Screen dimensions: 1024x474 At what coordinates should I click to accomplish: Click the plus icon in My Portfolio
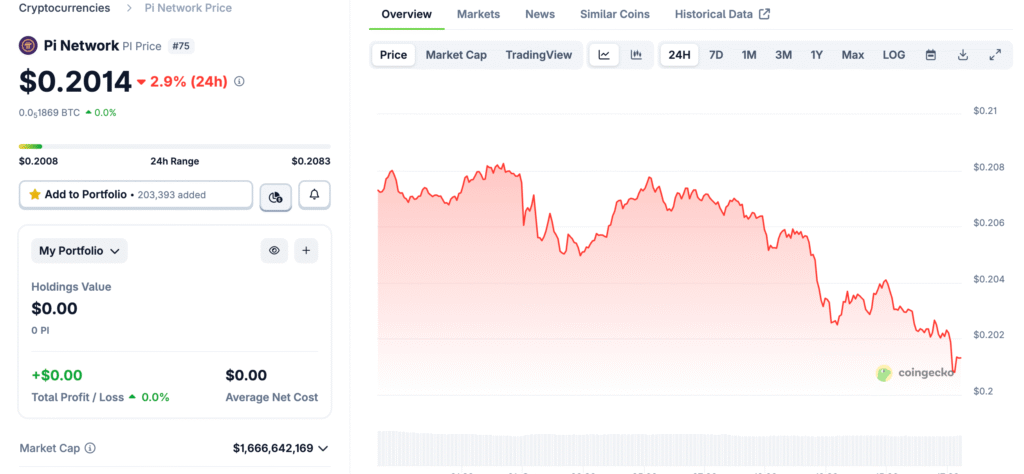pos(306,251)
